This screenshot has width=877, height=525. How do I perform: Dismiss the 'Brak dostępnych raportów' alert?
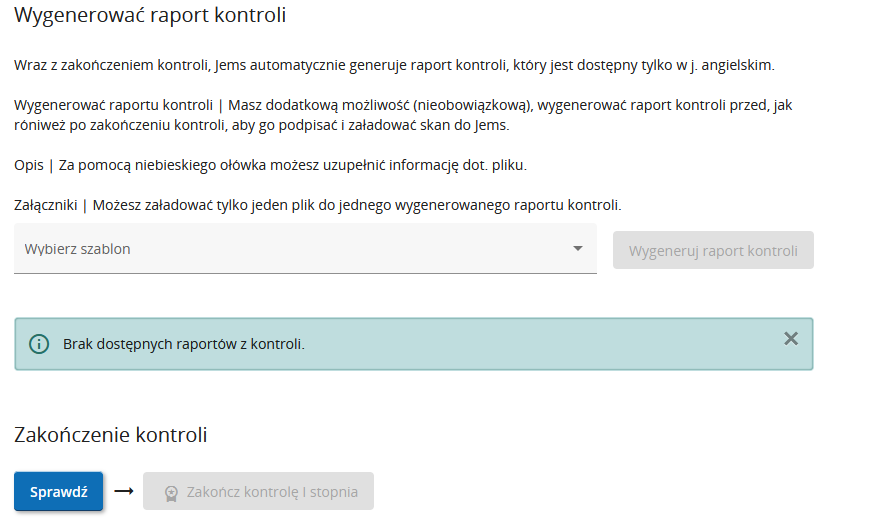pos(791,339)
